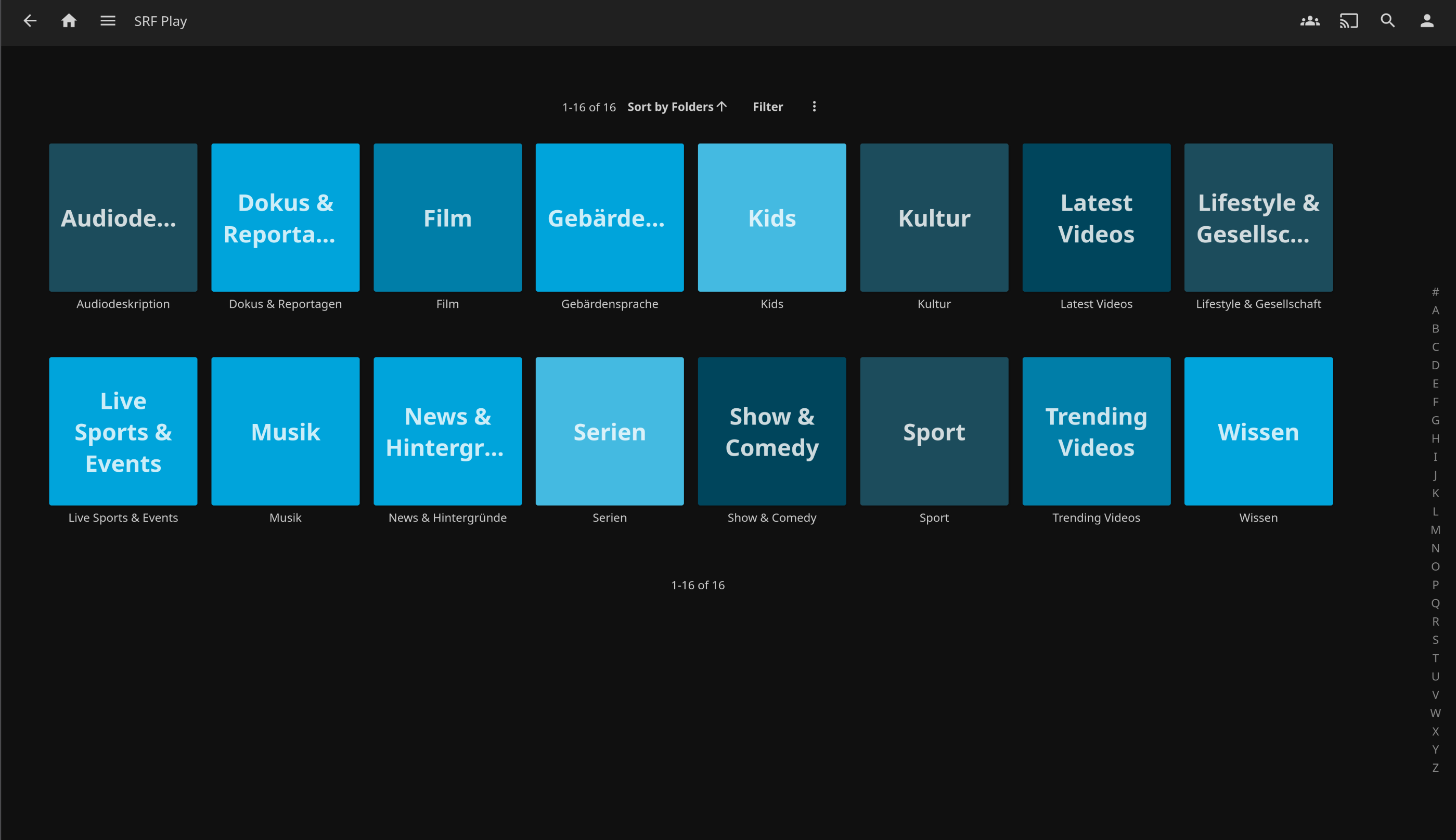Image resolution: width=1456 pixels, height=840 pixels.
Task: Open the search magnifier icon
Action: pos(1387,21)
